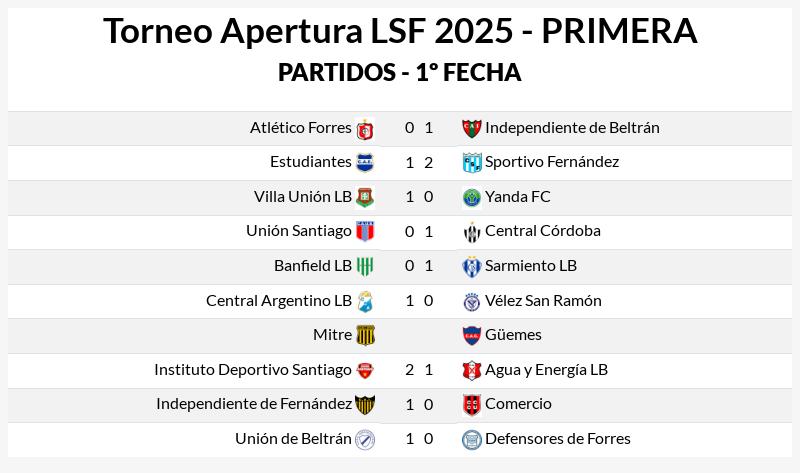Screen dimensions: 800x473
Task: Click the Independiente de Fernández team name
Action: click(x=254, y=404)
